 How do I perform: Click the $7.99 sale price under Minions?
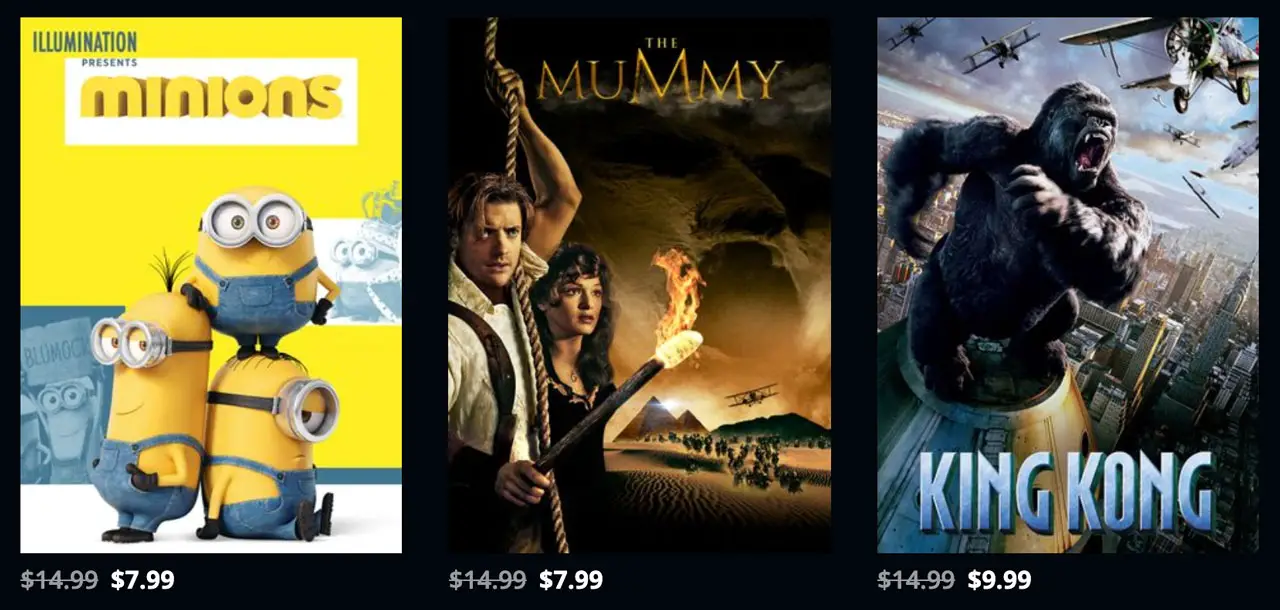click(x=143, y=580)
